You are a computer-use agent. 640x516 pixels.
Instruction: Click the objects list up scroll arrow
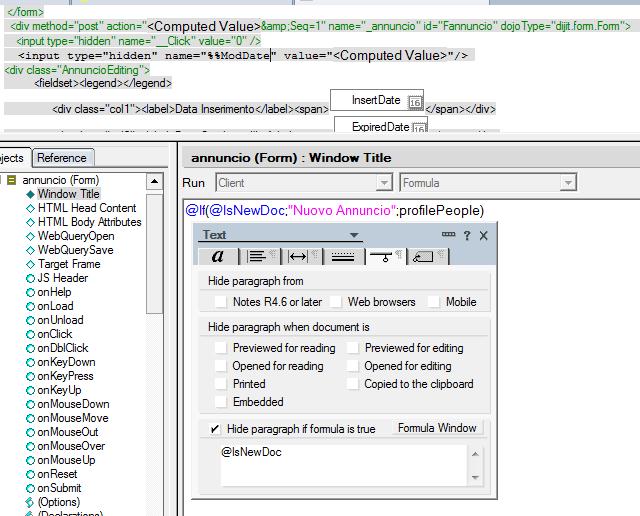click(x=154, y=181)
